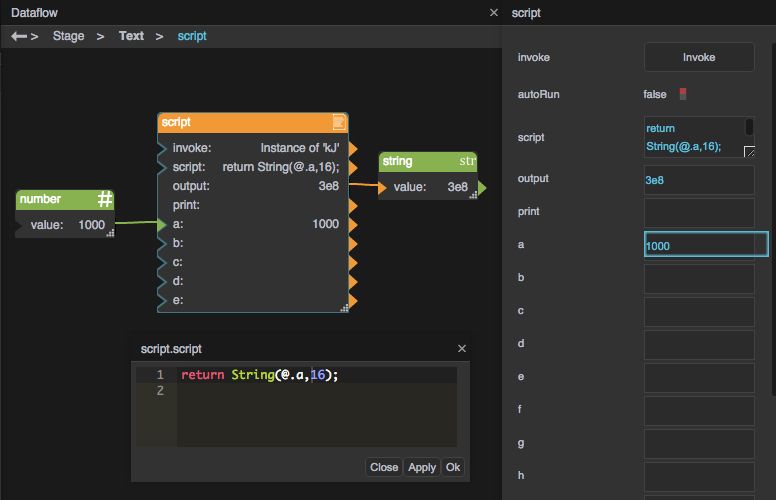Click the e property field
776x500 pixels.
pos(699,378)
